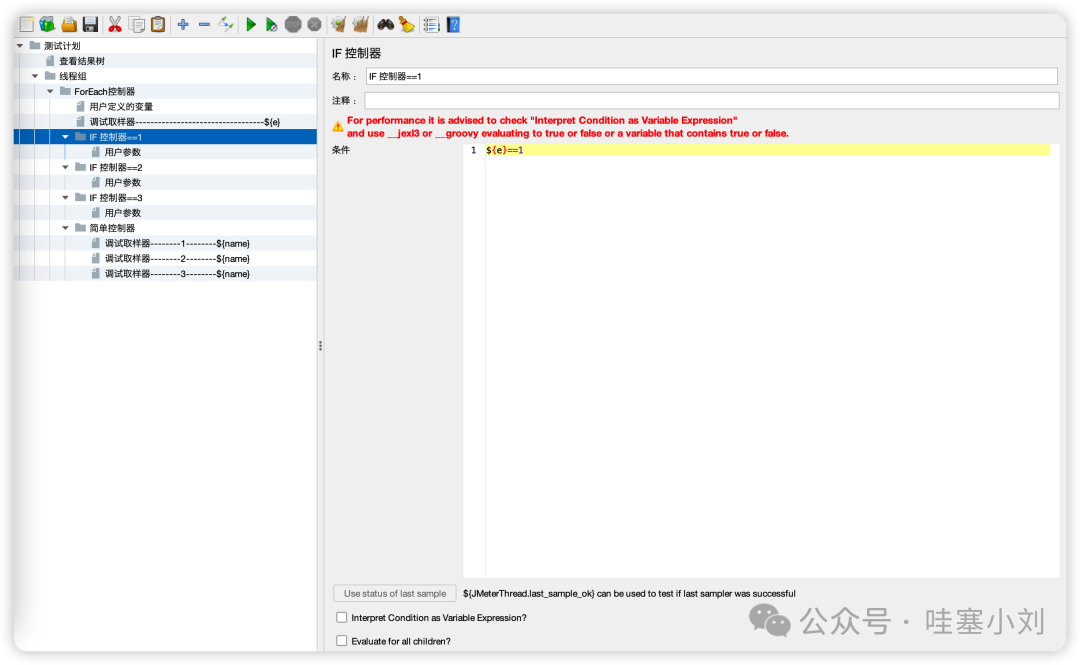Screen dimensions: 1080x665
Task: Click the New test plan icon
Action: pyautogui.click(x=26, y=25)
